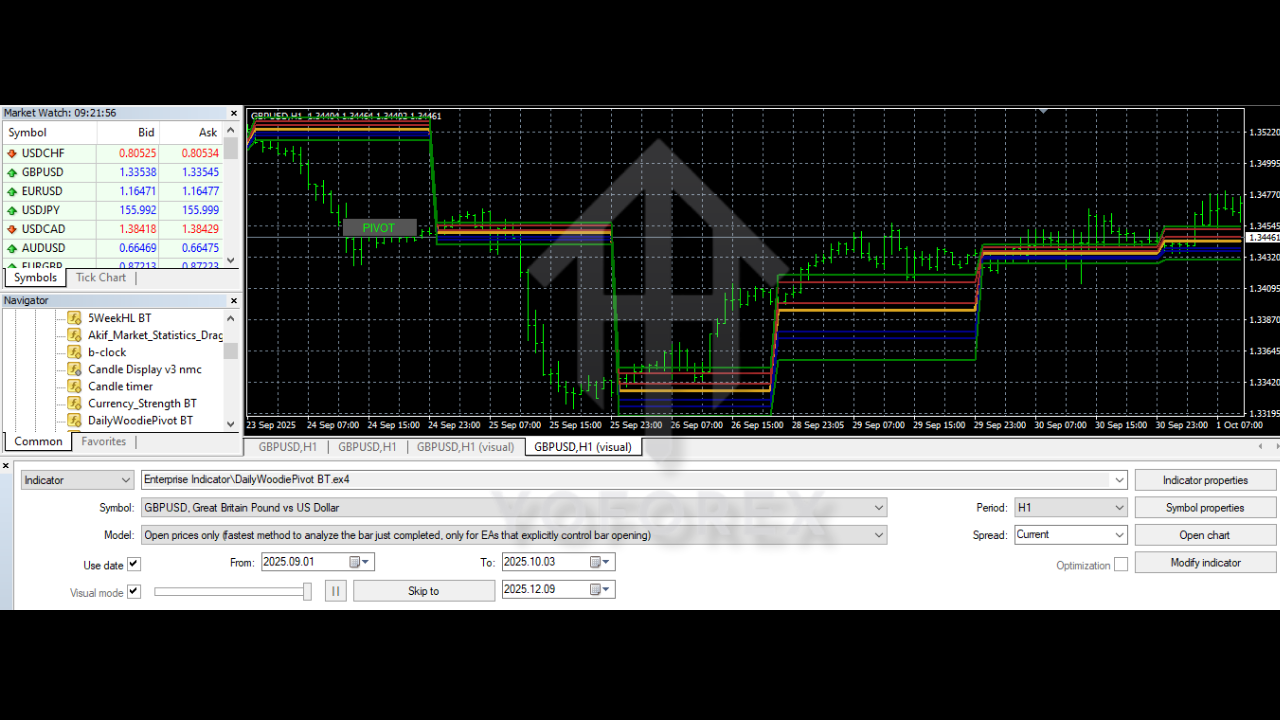Click the b-clock indicator icon
The height and width of the screenshot is (720, 1280).
click(x=76, y=352)
